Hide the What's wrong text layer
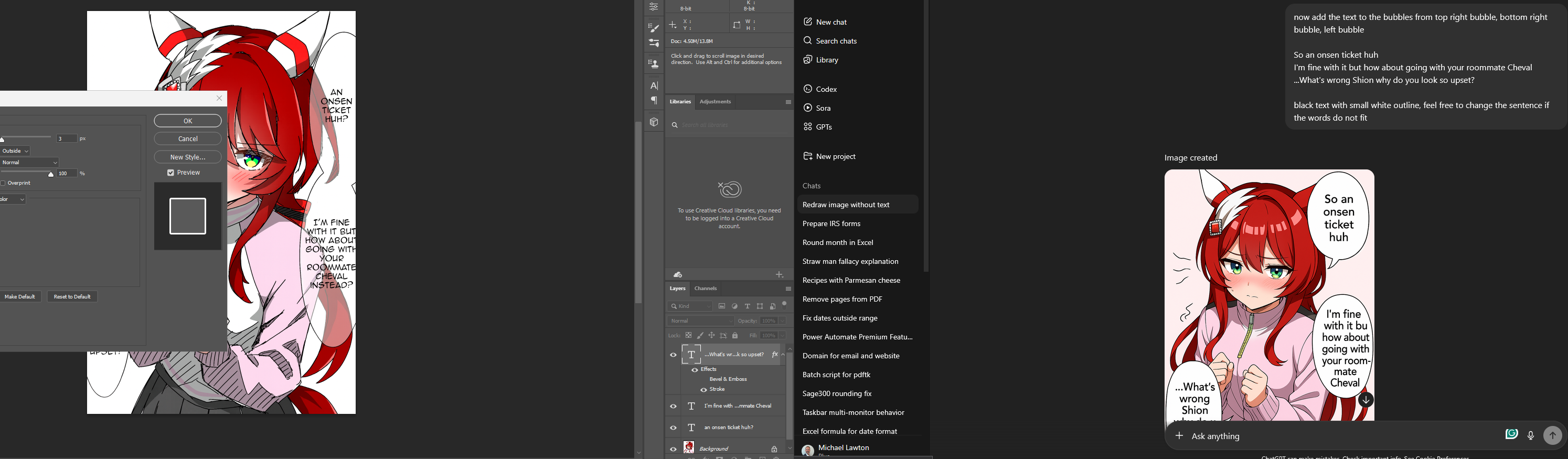The image size is (1568, 459). (x=673, y=355)
